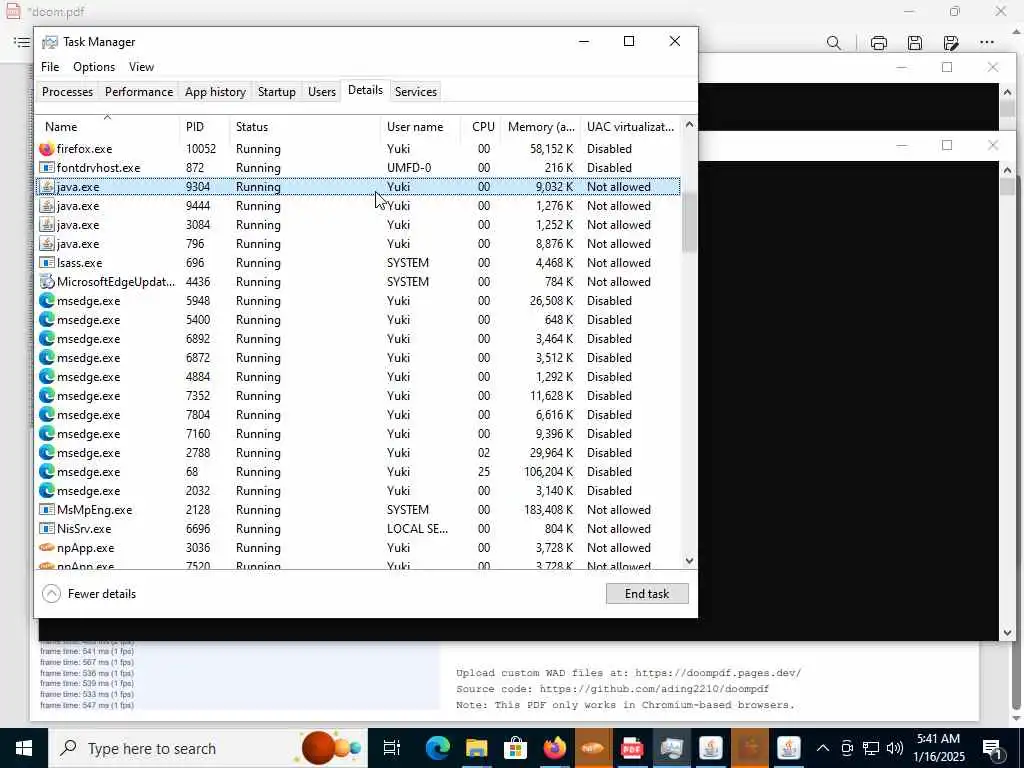The width and height of the screenshot is (1024, 768).
Task: Click the java.exe icon with PID 796
Action: click(x=46, y=244)
